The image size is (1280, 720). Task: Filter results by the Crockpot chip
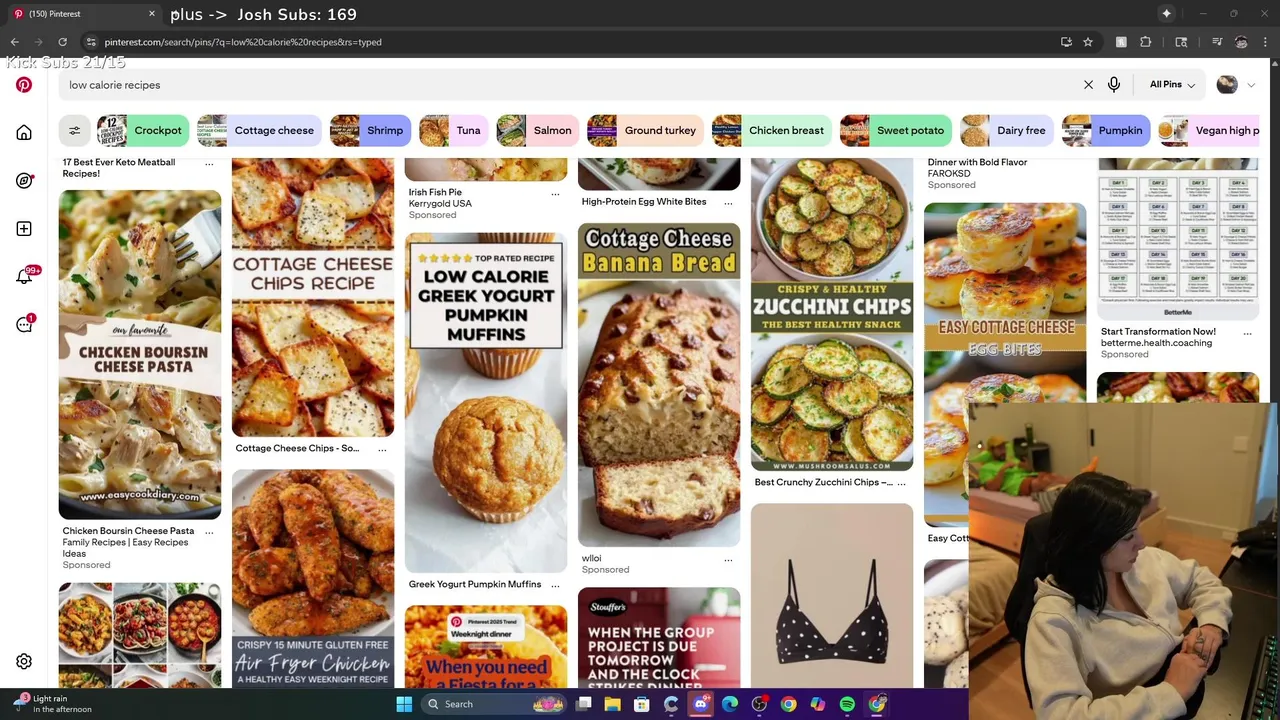coord(142,130)
